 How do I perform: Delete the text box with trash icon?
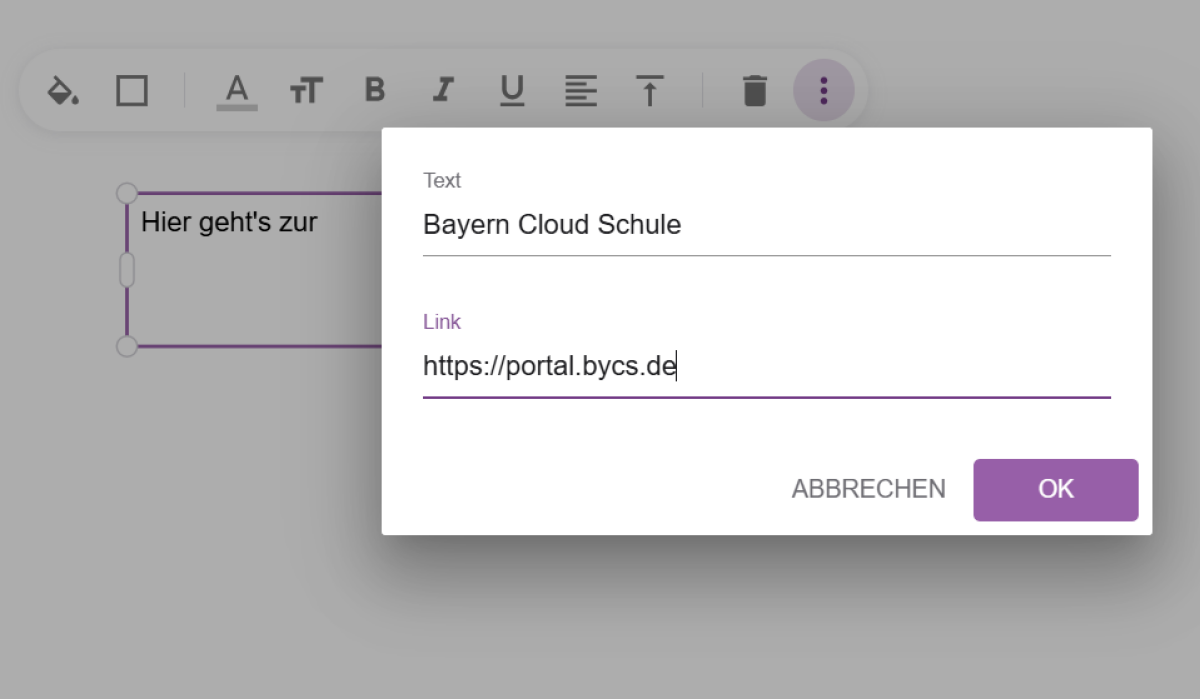coord(755,91)
